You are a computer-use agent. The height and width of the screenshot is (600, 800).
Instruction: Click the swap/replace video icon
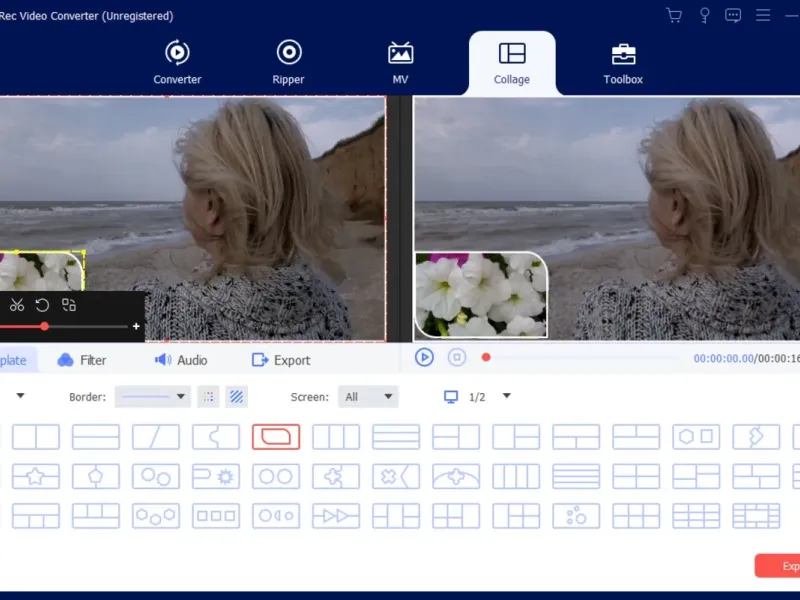[69, 305]
